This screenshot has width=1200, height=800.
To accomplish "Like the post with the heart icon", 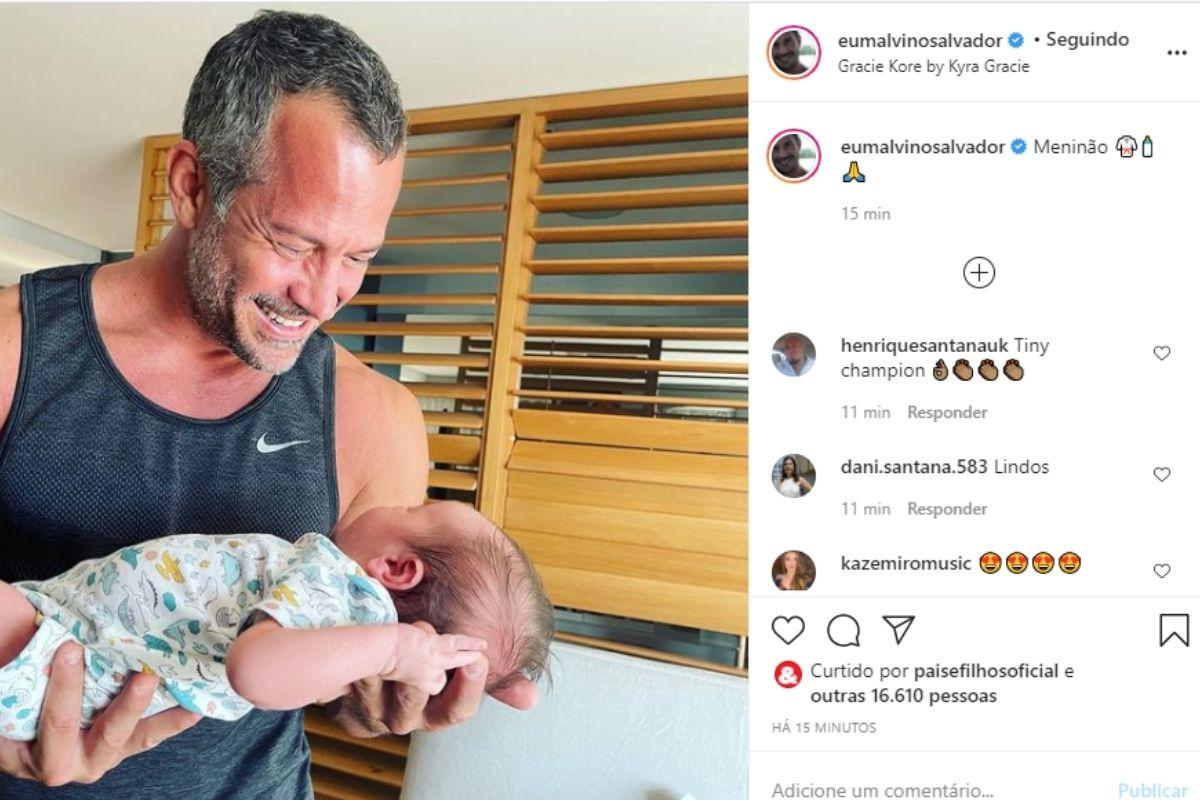I will [x=788, y=629].
